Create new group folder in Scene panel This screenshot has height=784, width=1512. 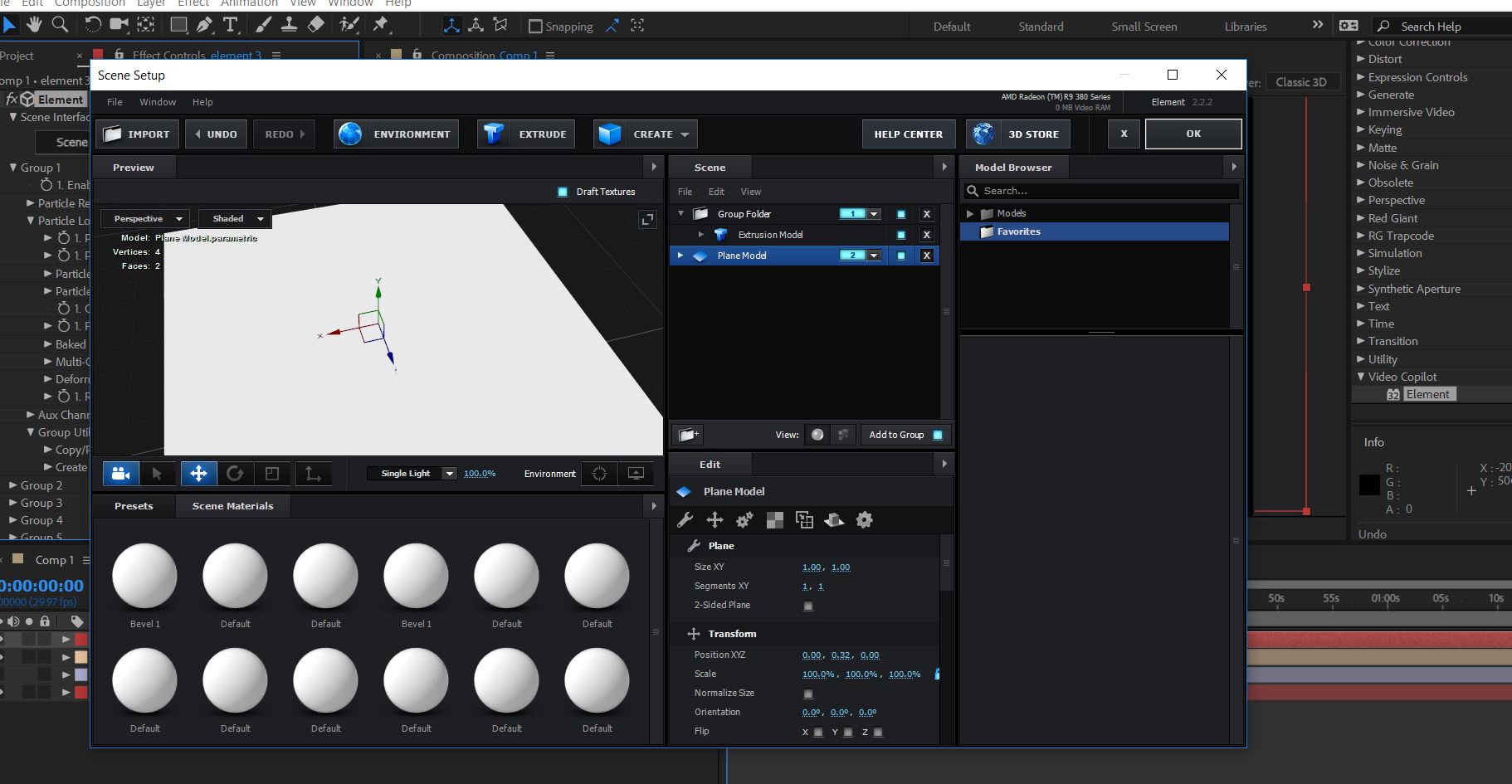(688, 435)
